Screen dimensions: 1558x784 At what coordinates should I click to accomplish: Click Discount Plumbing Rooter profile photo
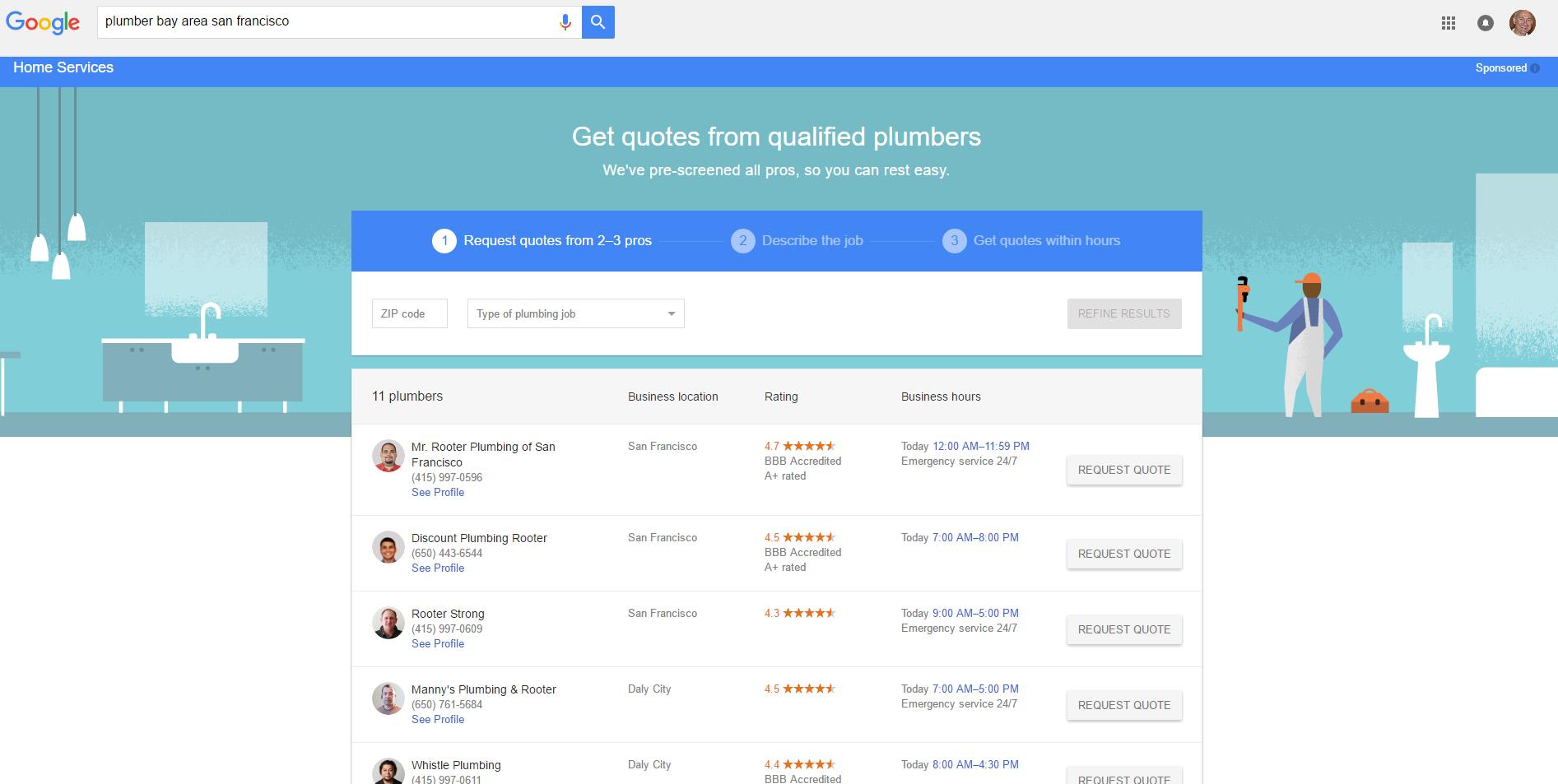coord(388,547)
